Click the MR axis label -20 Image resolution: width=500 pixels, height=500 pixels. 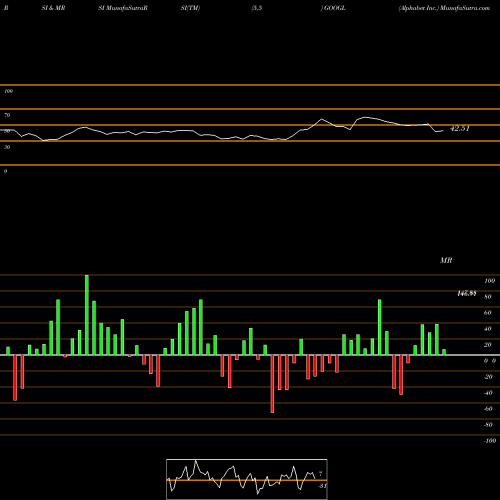click(x=488, y=377)
